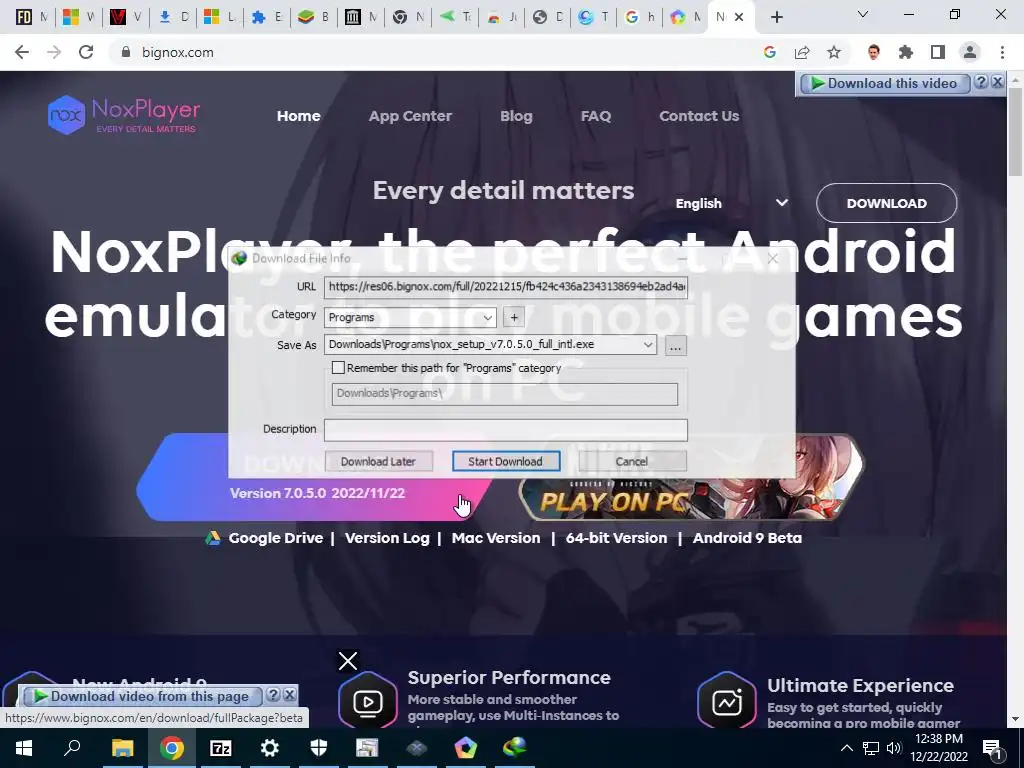Viewport: 1024px width, 768px height.
Task: Open the Chrome three-dot menu
Action: click(1002, 52)
